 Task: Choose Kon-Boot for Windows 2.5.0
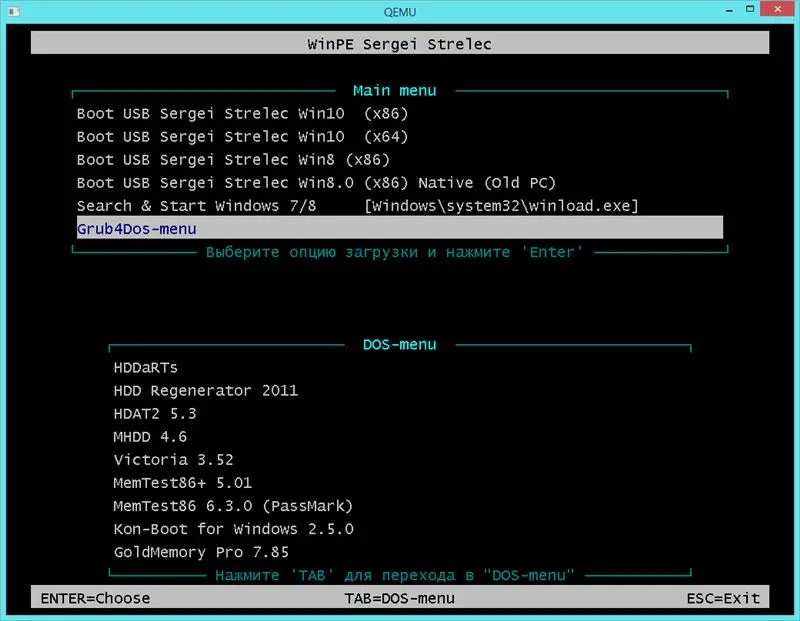tap(233, 529)
